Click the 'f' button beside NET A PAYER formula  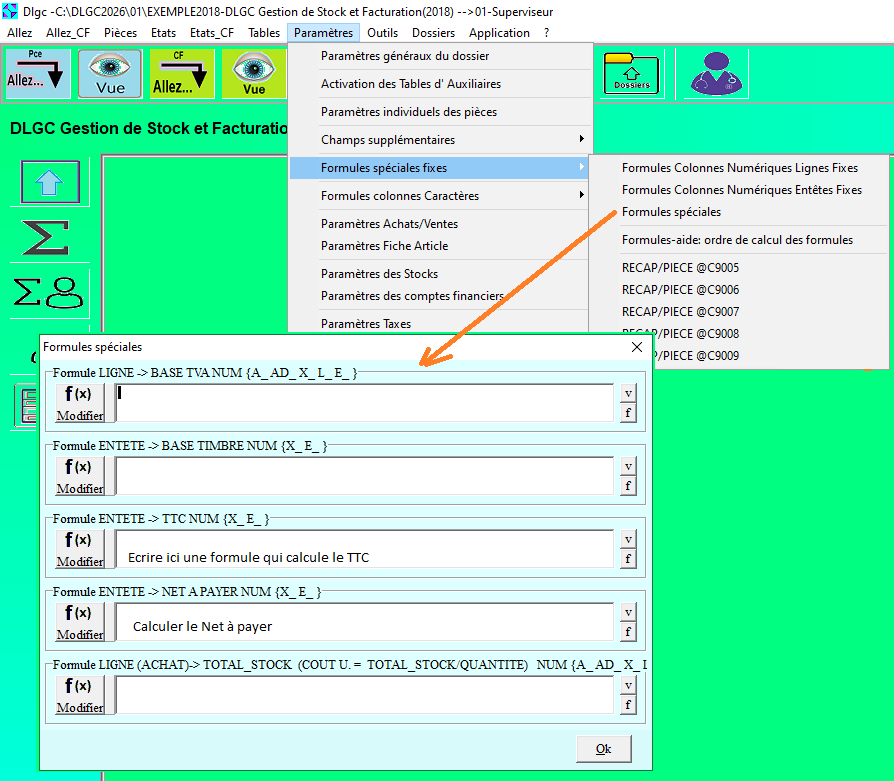(627, 632)
